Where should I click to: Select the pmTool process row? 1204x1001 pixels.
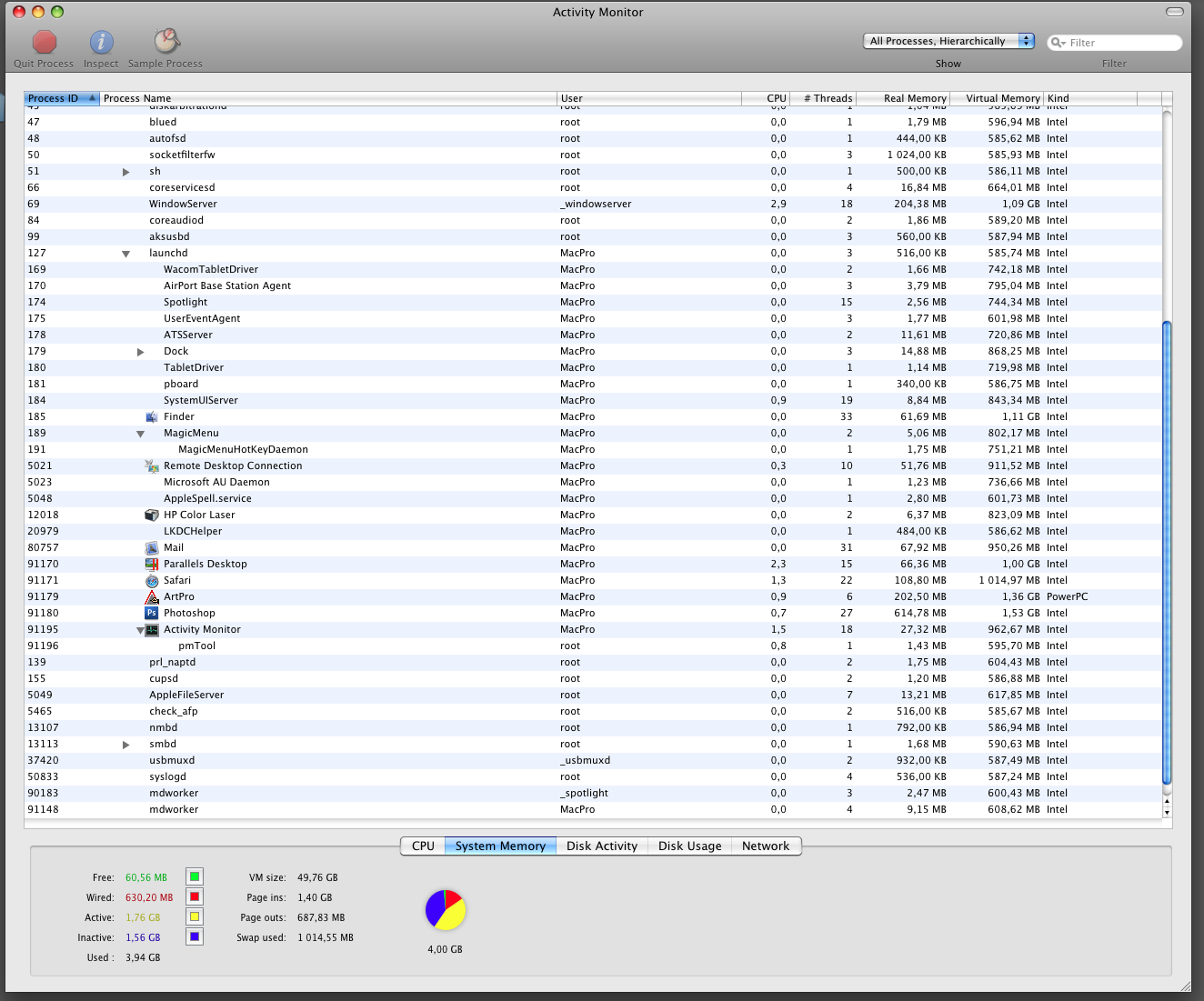pos(594,646)
